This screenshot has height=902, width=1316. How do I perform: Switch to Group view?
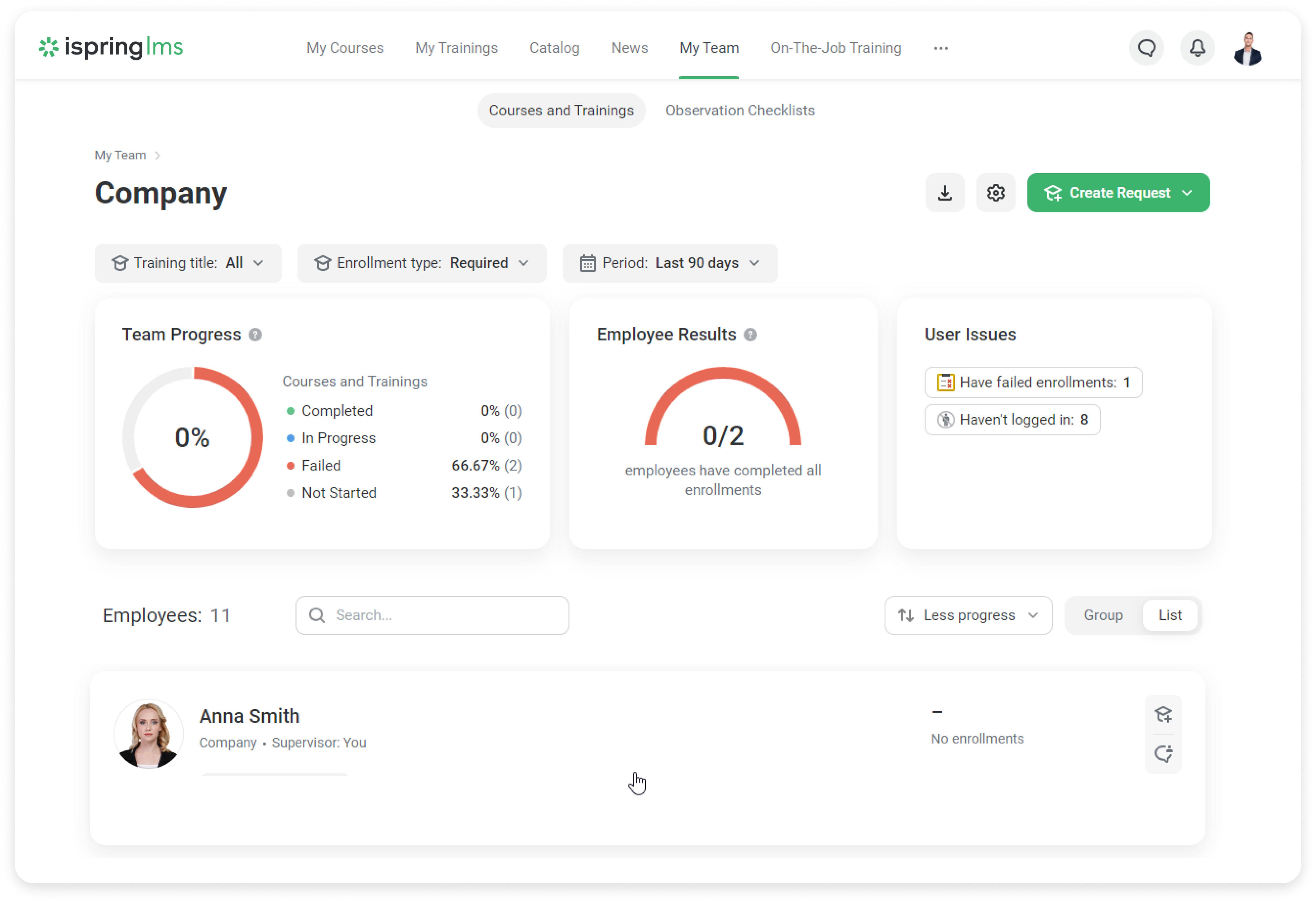pyautogui.click(x=1103, y=615)
